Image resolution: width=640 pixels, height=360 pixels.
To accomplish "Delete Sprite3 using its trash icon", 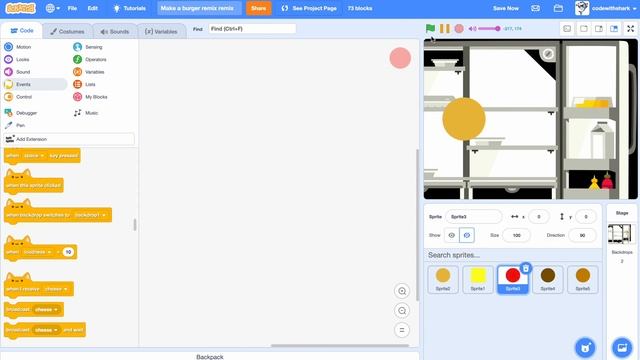I will pyautogui.click(x=526, y=268).
